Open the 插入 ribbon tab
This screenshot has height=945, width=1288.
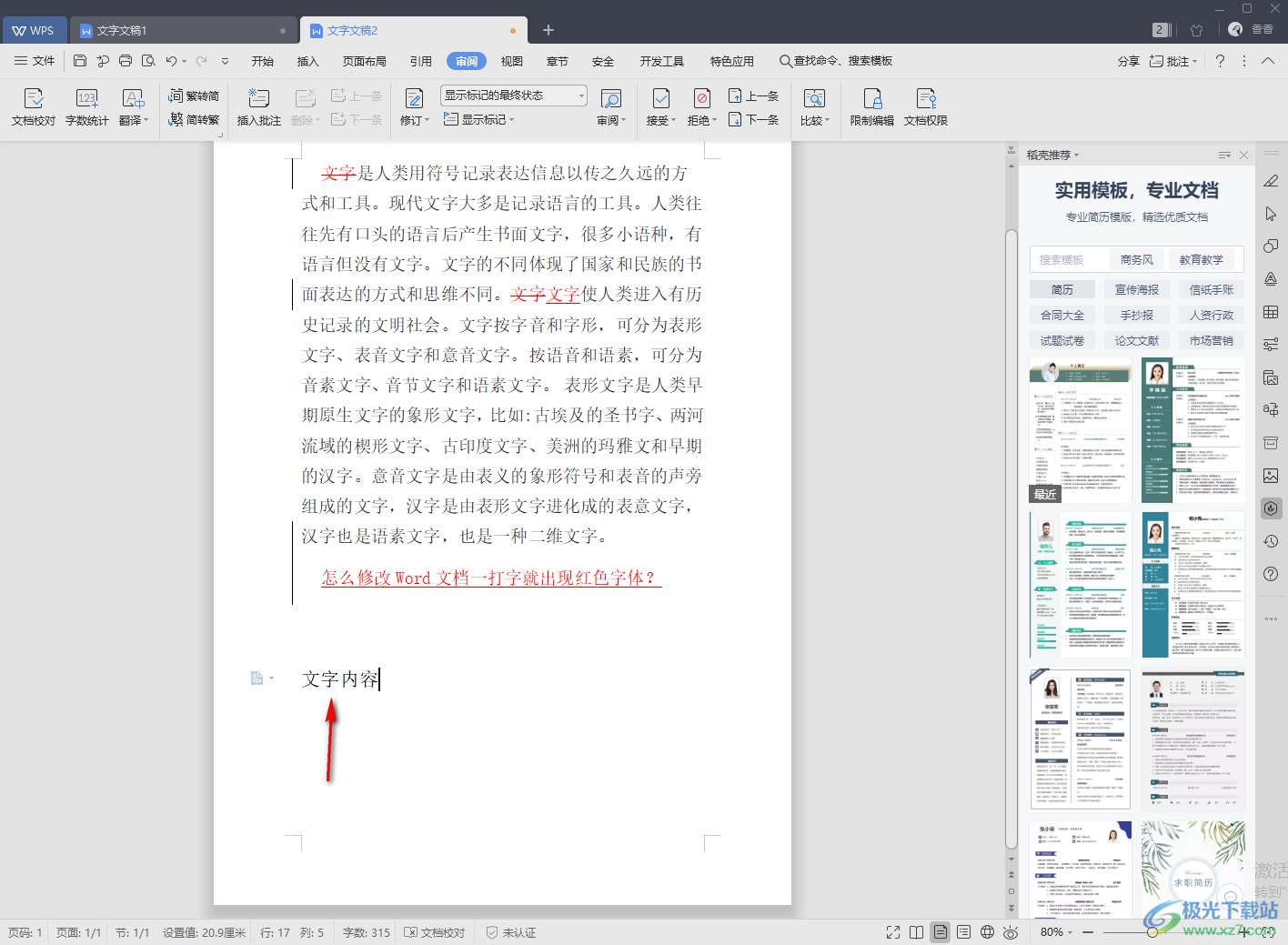[x=308, y=61]
